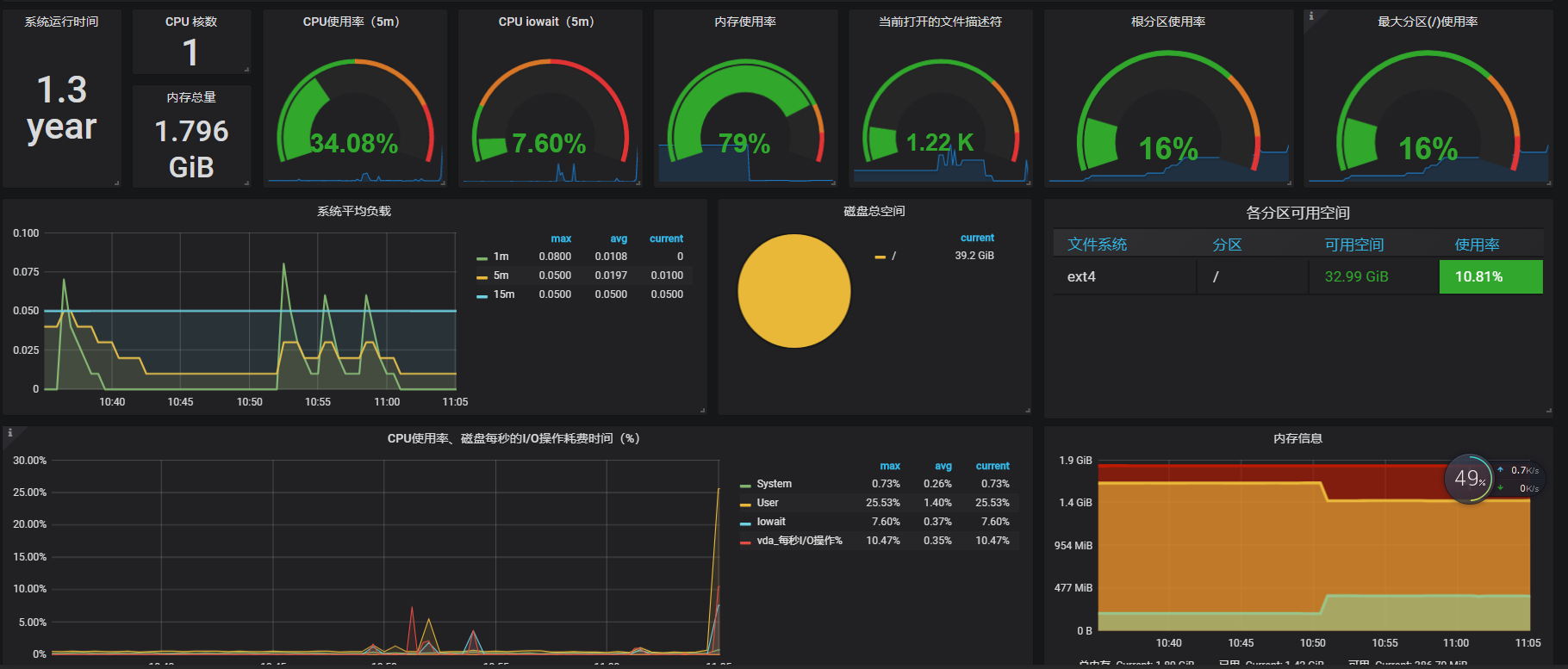Open color picker for System series swatch
Screen dimensions: 1568x669
(x=745, y=485)
